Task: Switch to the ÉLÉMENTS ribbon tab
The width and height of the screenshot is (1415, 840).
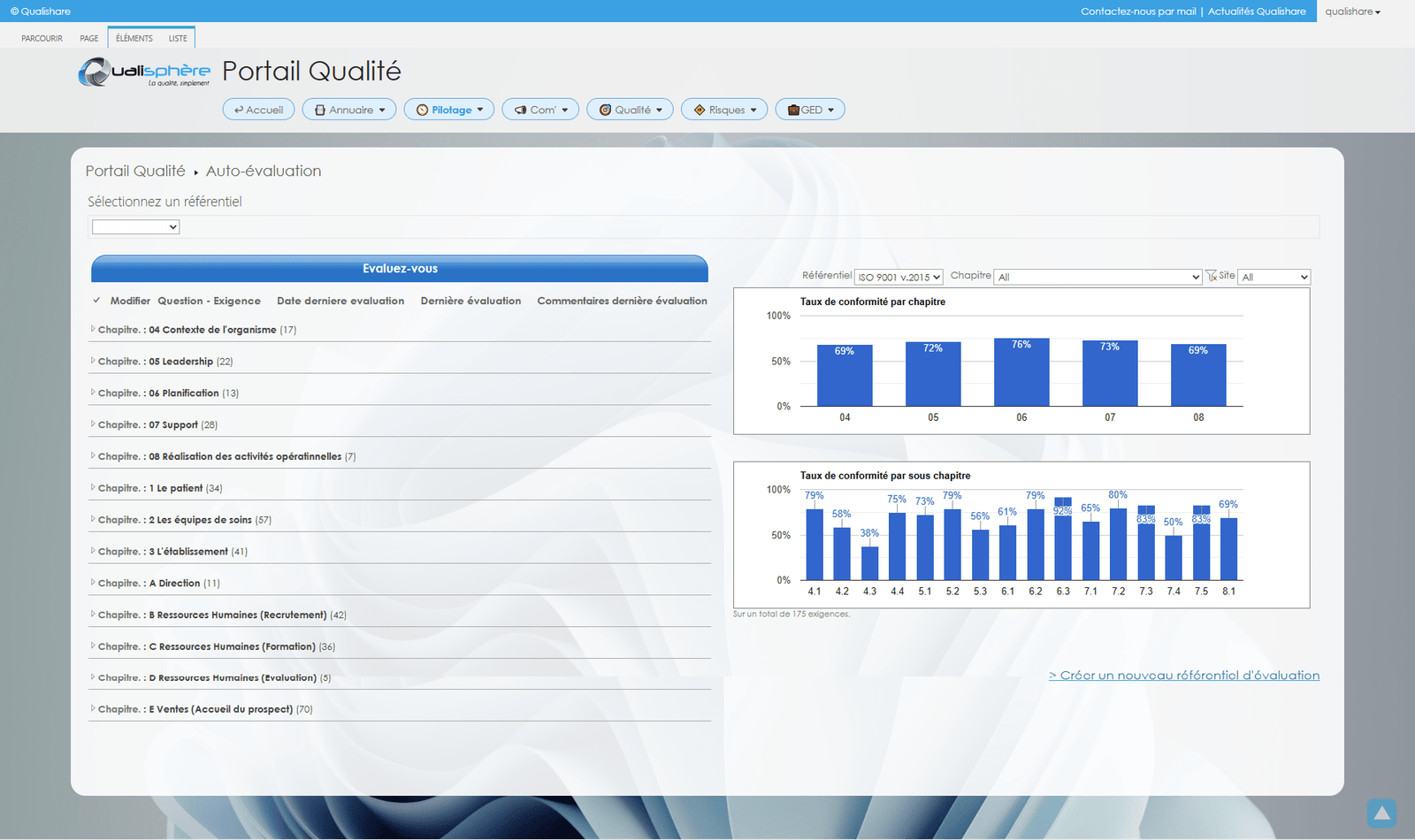Action: (134, 38)
